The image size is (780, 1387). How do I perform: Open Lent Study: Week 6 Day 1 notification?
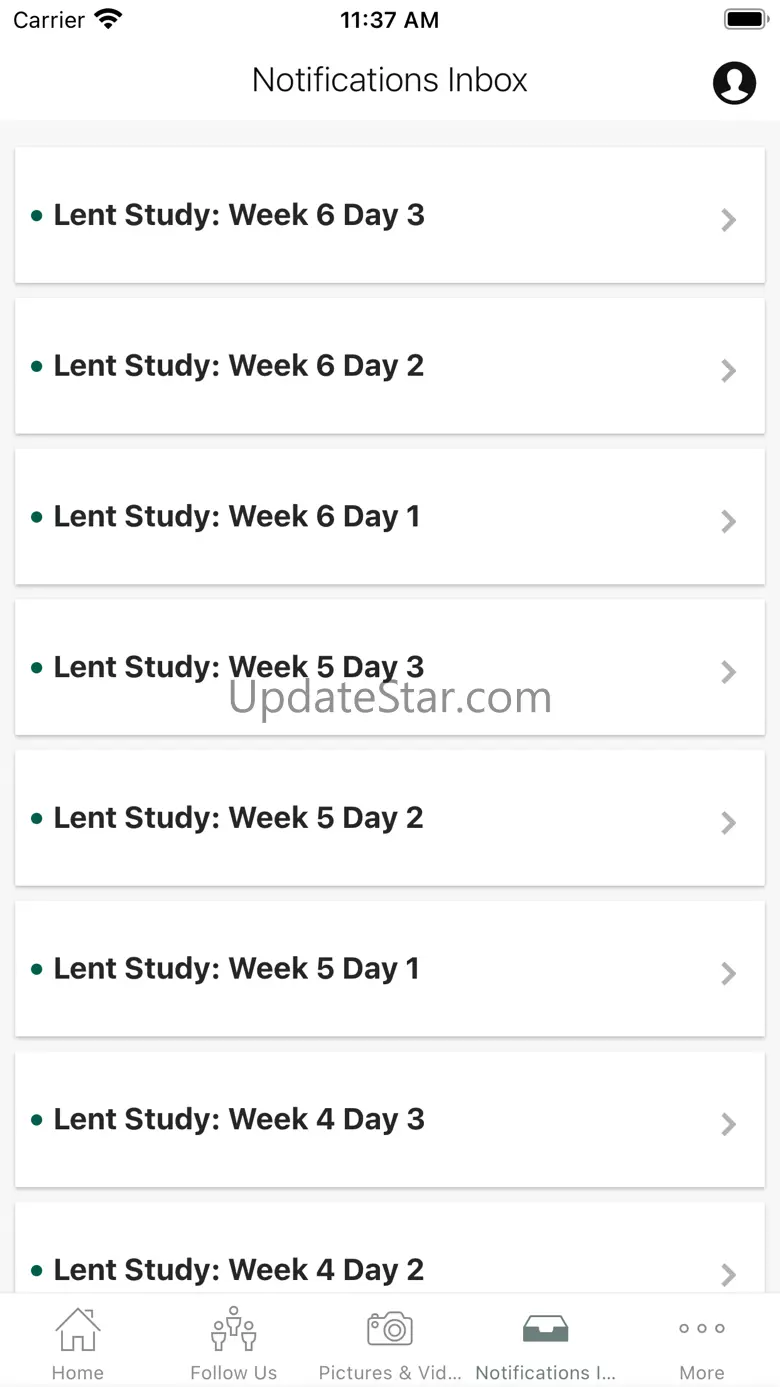point(237,517)
